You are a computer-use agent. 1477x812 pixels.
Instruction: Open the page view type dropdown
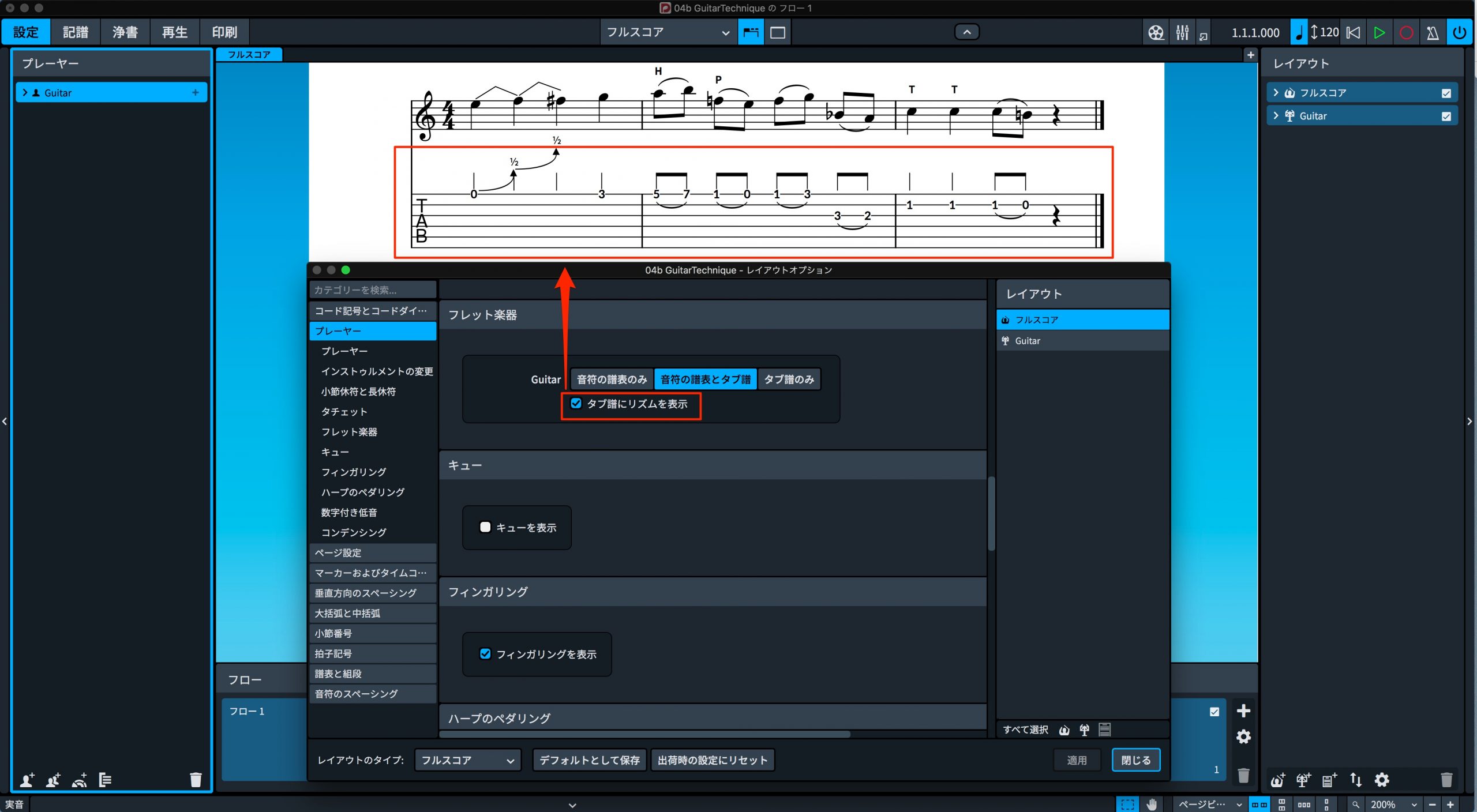(1210, 805)
